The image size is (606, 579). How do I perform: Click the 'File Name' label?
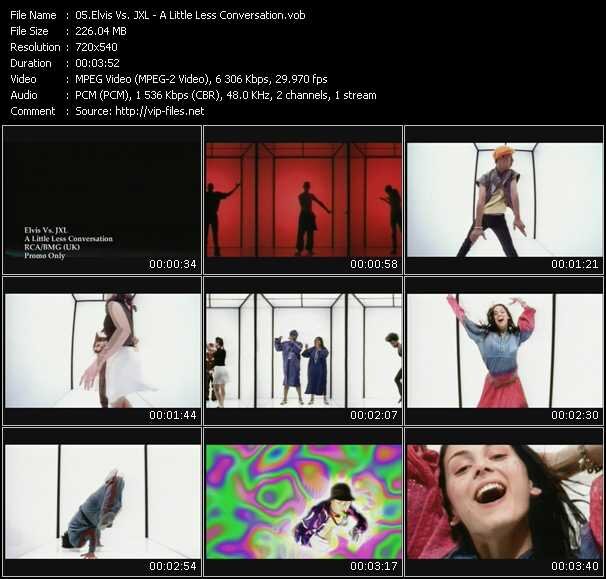[x=33, y=15]
